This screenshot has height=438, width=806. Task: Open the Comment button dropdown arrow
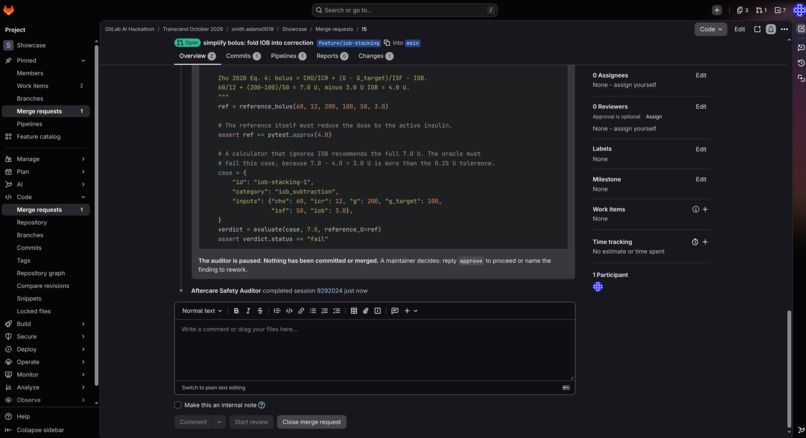(219, 422)
